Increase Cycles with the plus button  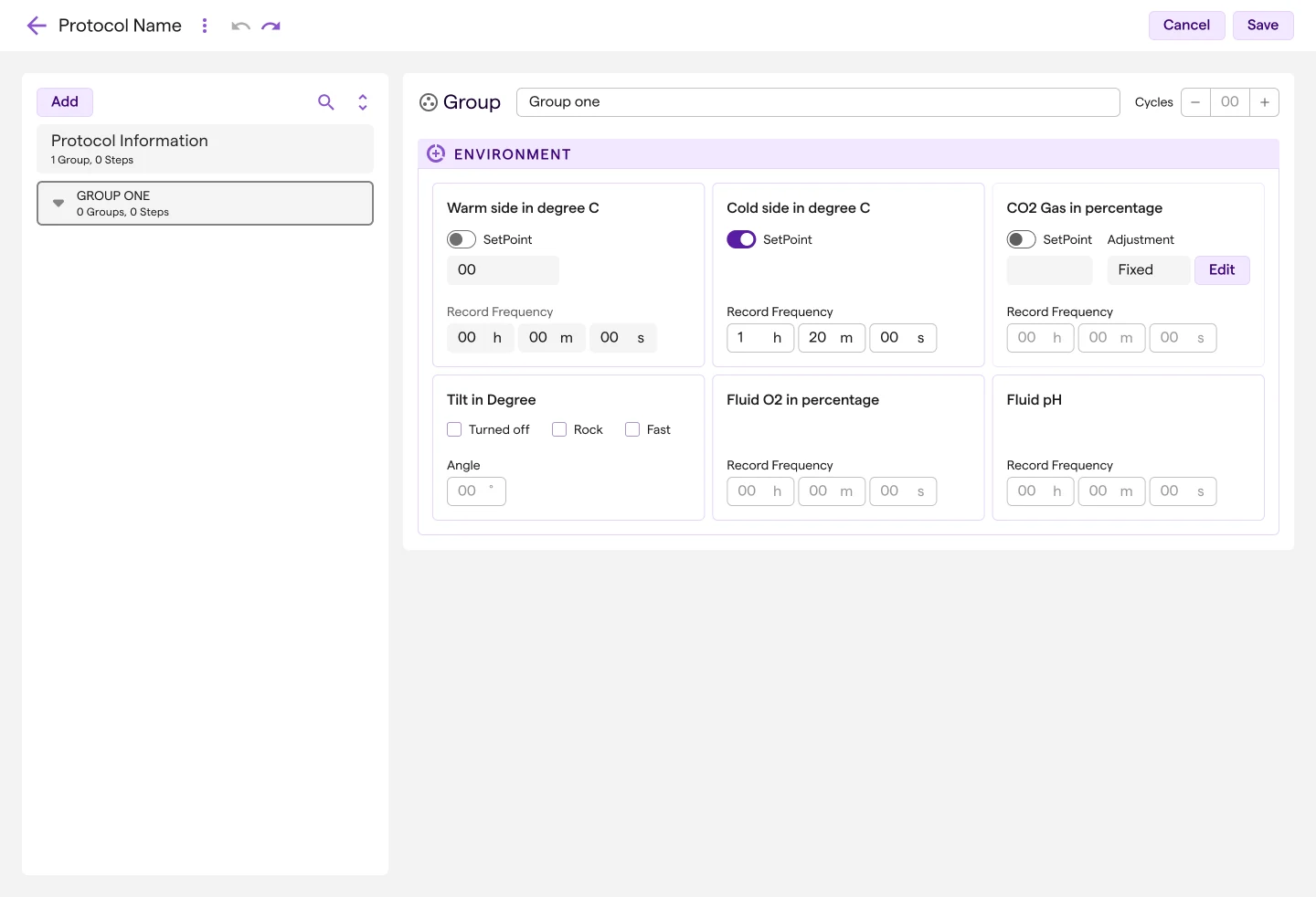(x=1265, y=102)
